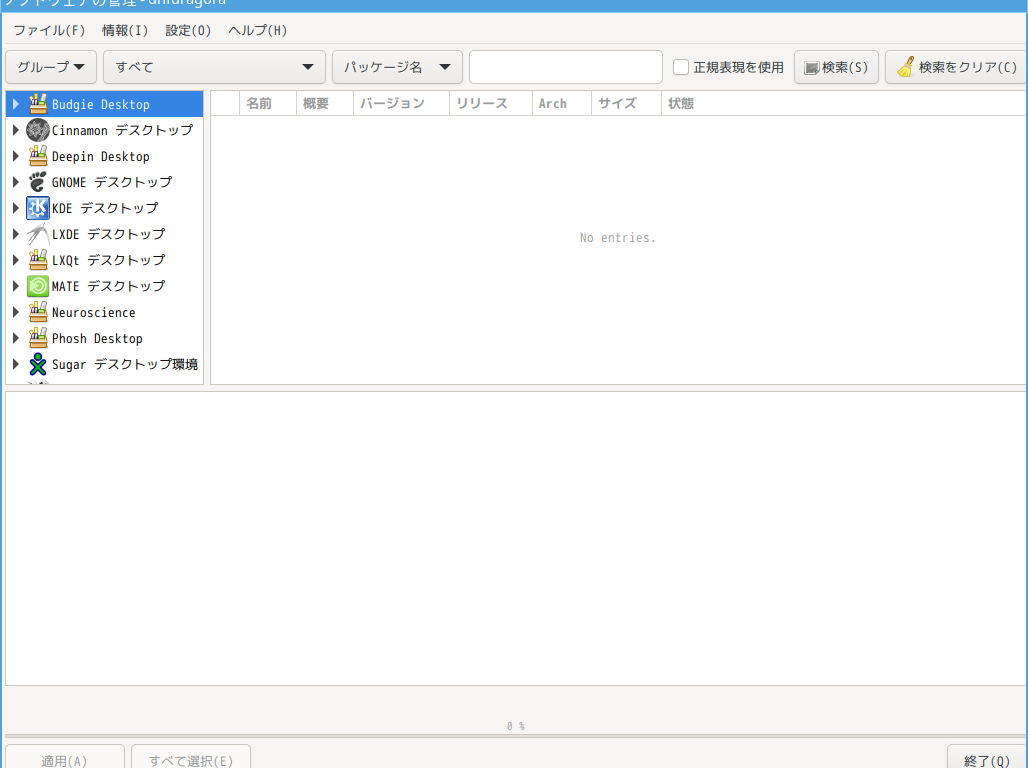1028x768 pixels.
Task: Expand the Cinnamon デスクトップ tree node
Action: tap(16, 130)
